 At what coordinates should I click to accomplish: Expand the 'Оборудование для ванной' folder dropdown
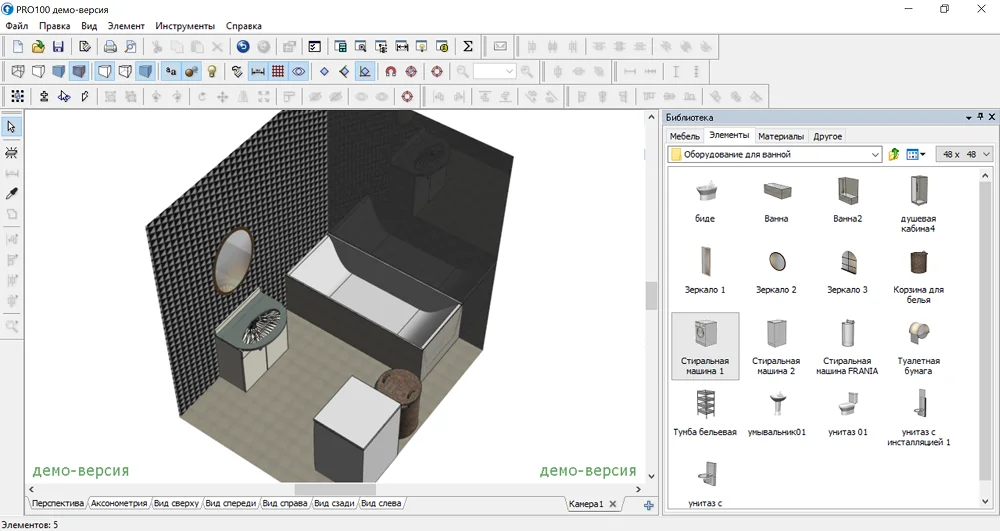click(x=876, y=154)
